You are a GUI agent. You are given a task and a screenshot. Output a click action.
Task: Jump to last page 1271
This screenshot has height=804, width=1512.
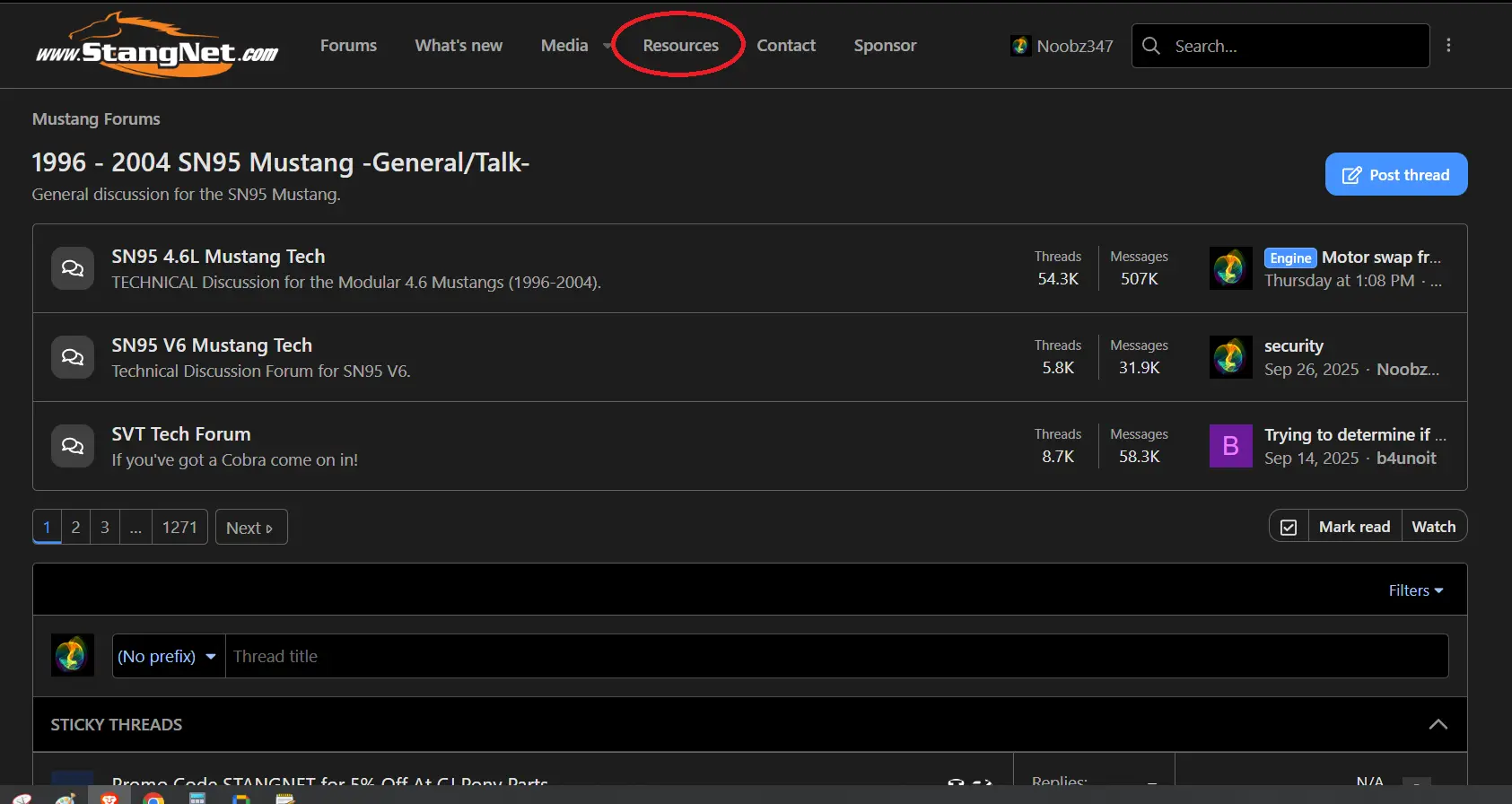tap(179, 527)
